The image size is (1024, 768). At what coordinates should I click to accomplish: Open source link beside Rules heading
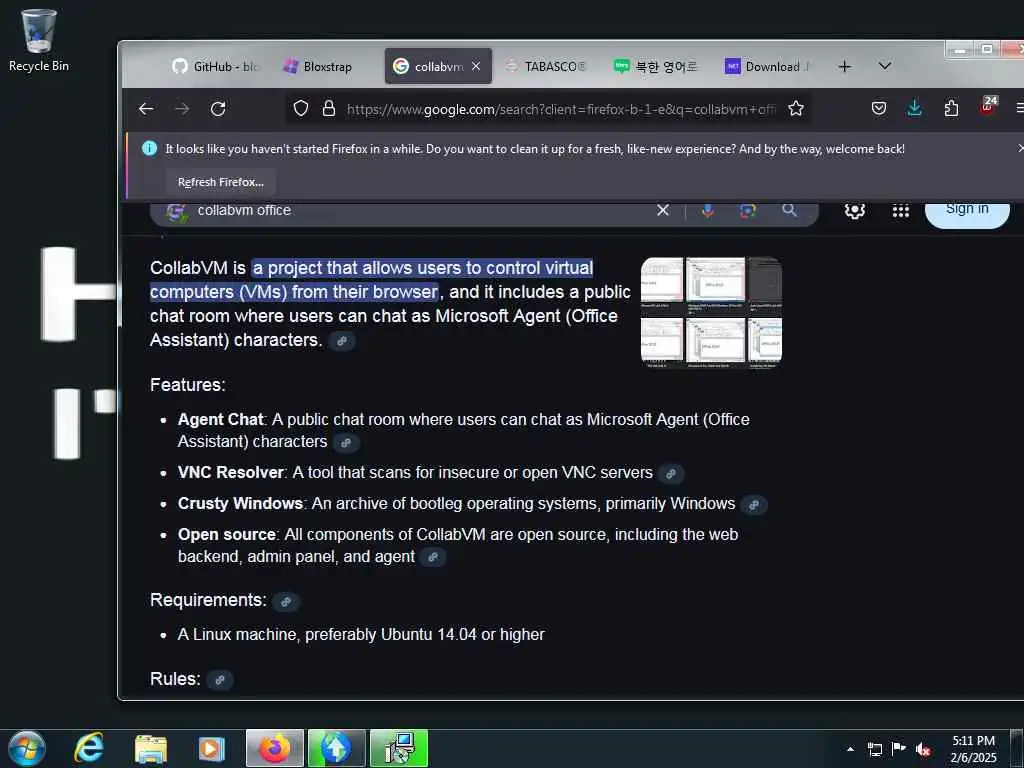[x=220, y=680]
